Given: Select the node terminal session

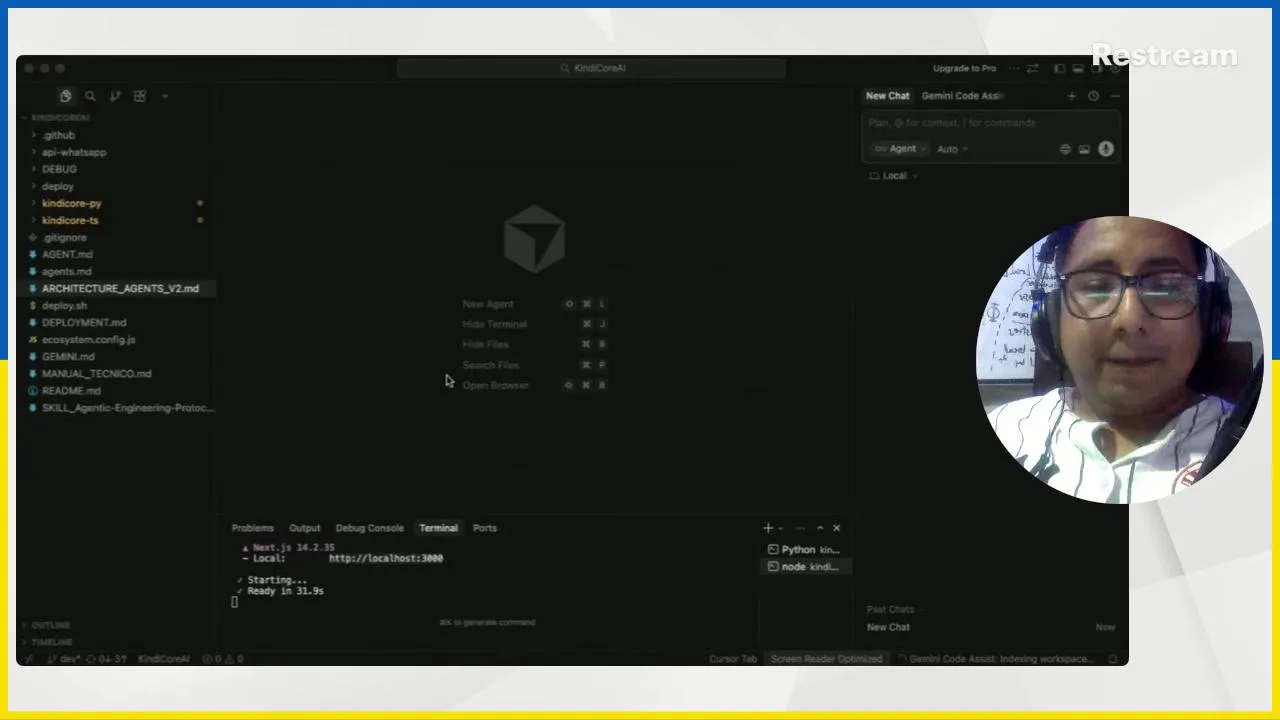Looking at the screenshot, I should (805, 567).
